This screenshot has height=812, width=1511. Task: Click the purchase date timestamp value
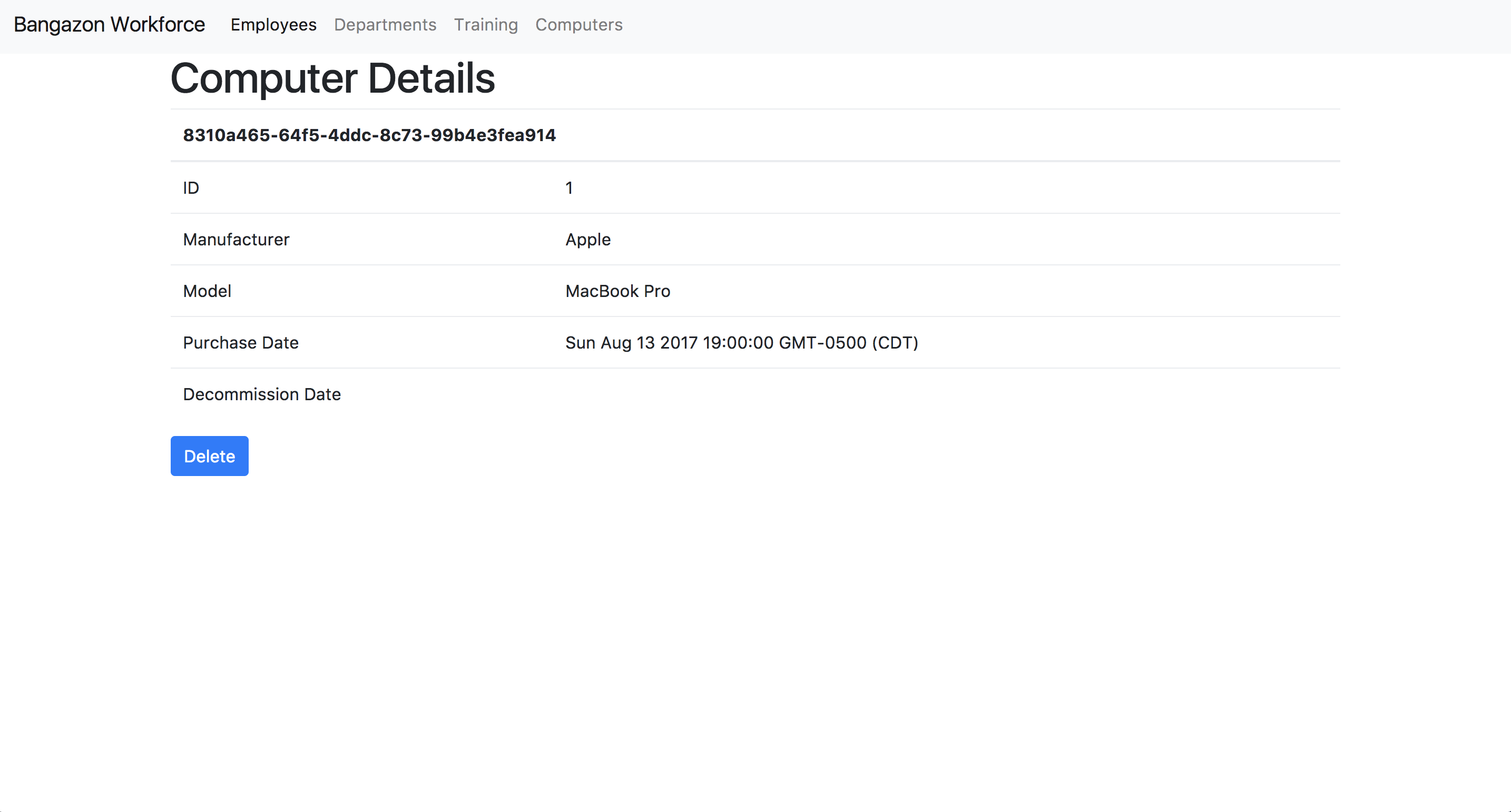click(x=741, y=342)
